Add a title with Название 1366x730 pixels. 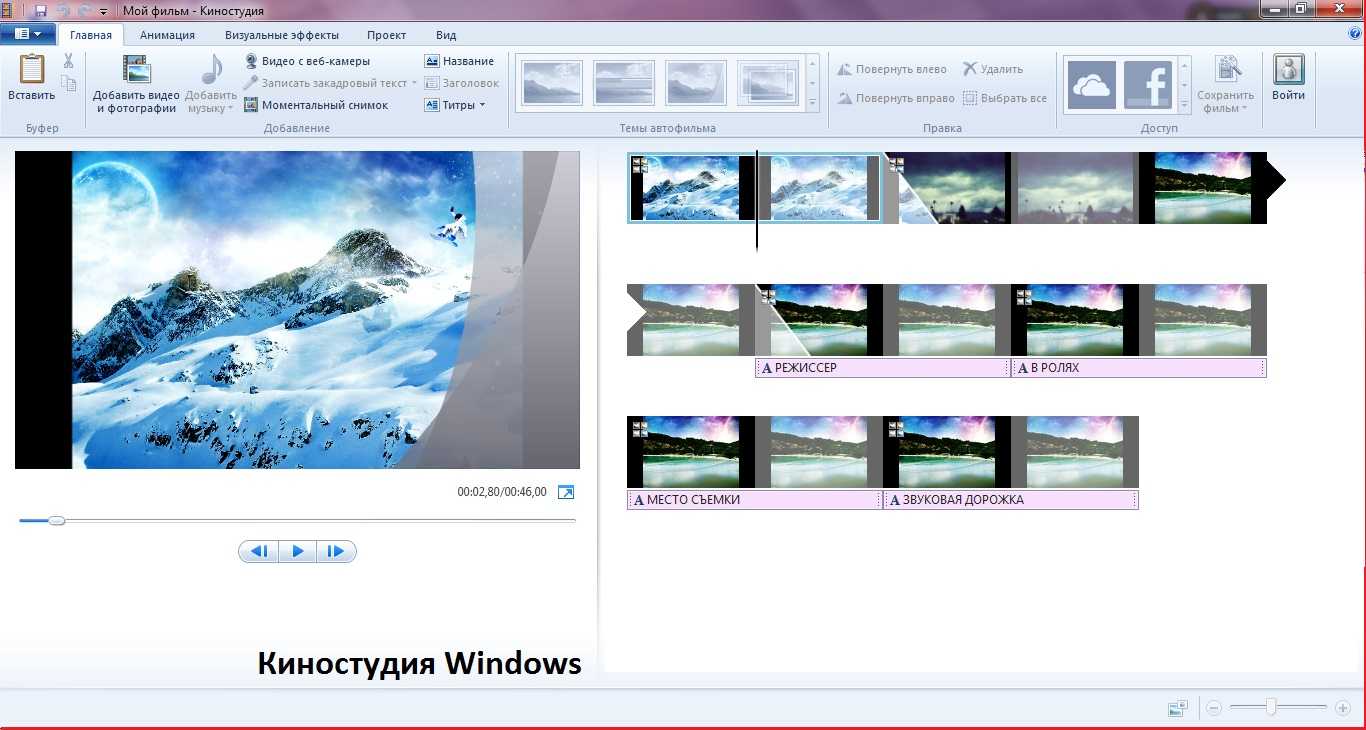[459, 61]
